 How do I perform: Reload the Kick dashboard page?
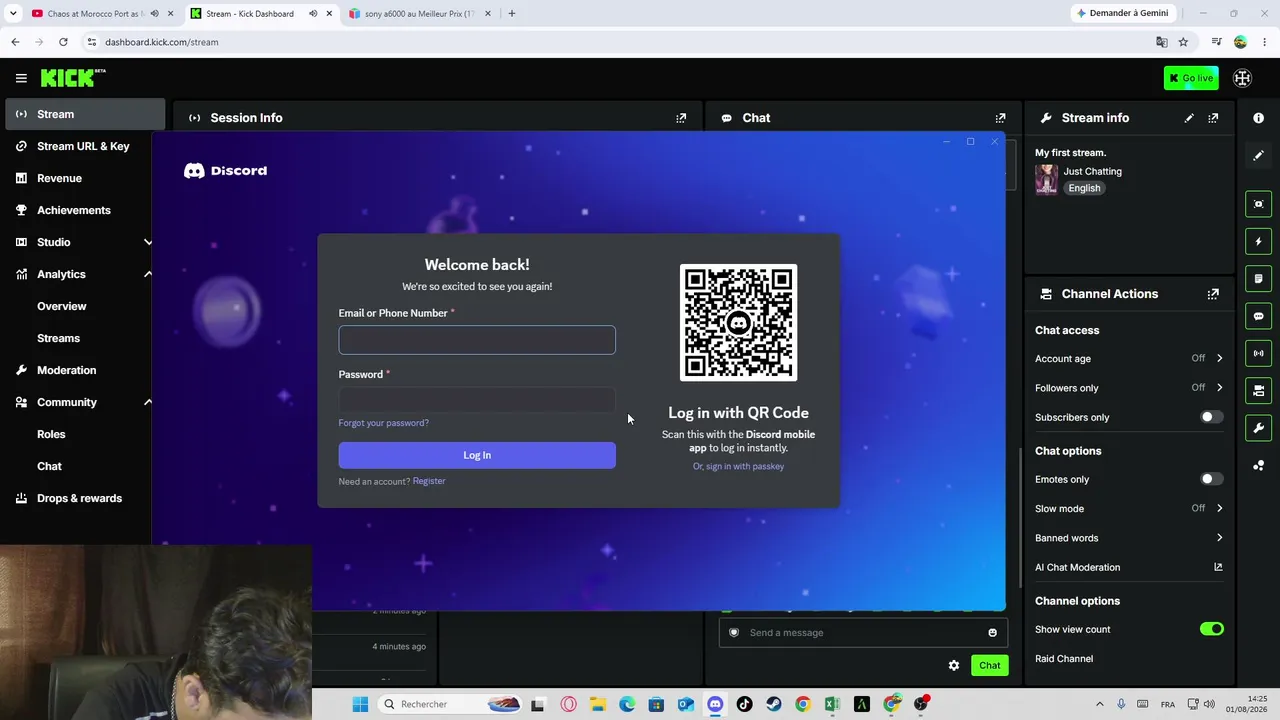63,42
